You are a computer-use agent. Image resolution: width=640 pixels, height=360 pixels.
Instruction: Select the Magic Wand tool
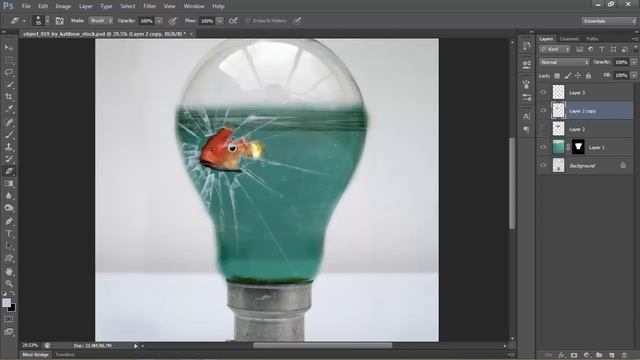tap(9, 84)
